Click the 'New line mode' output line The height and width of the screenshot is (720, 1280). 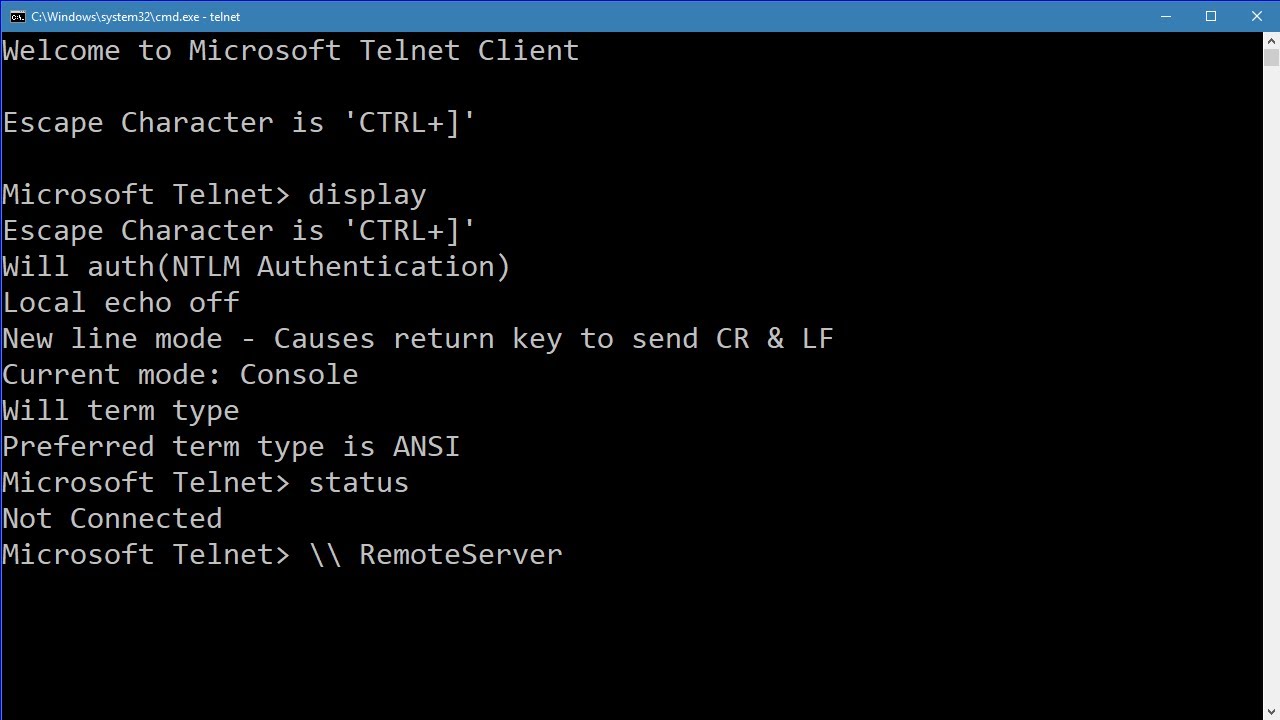point(417,339)
